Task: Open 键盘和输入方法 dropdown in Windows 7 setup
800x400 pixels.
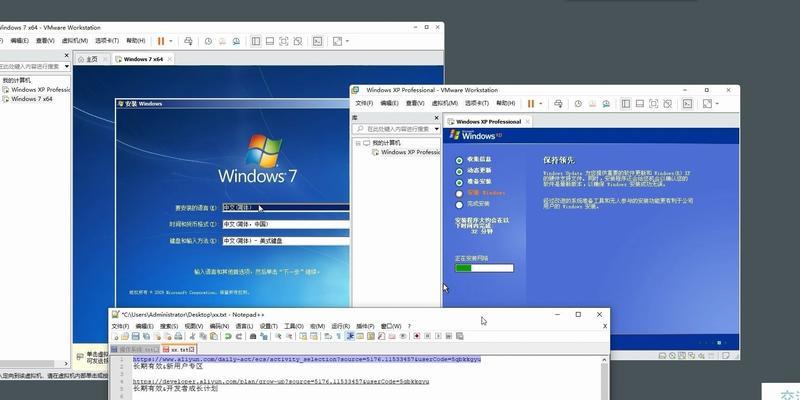Action: [x=286, y=240]
